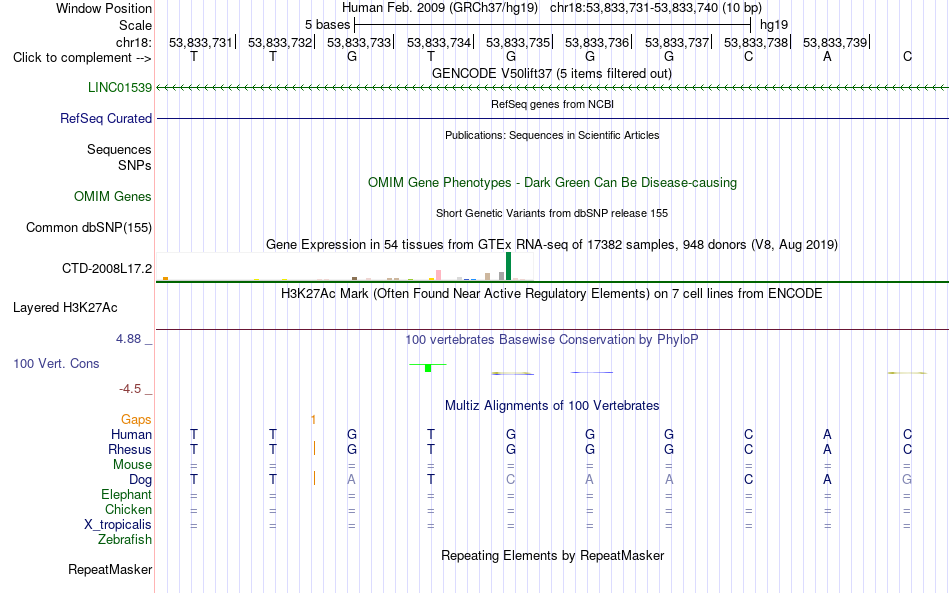
Task: Click the GTEx Gene Expression track title
Action: click(x=552, y=245)
